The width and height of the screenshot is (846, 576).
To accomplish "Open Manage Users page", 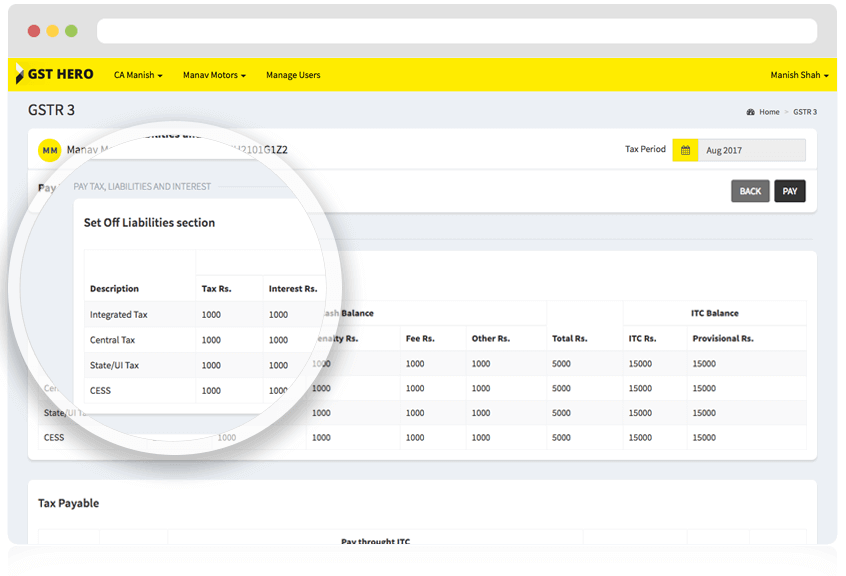I will point(293,75).
